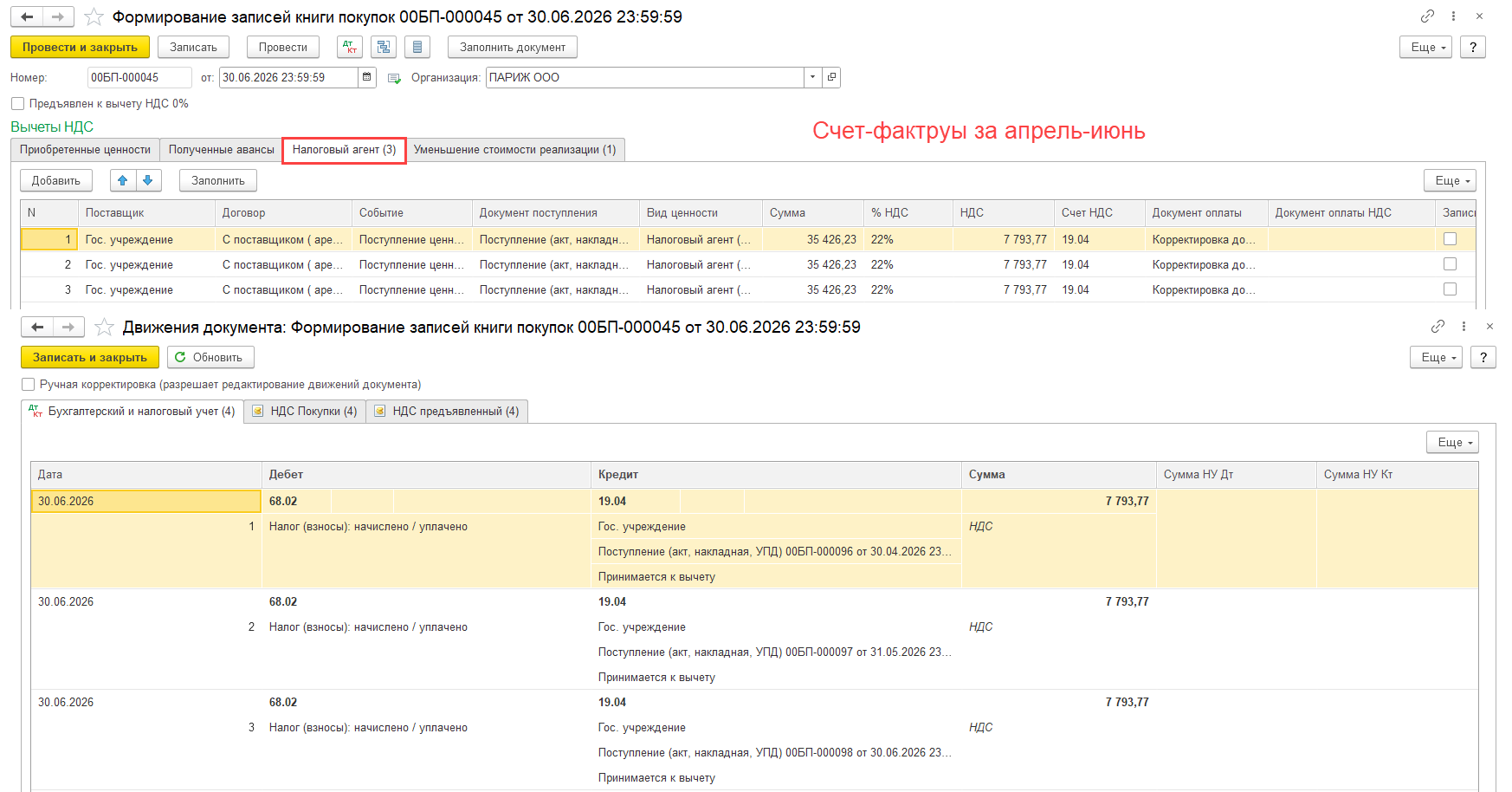Select the Налоговый агент (3) tab
Screen dimensions: 1512x792
344,150
